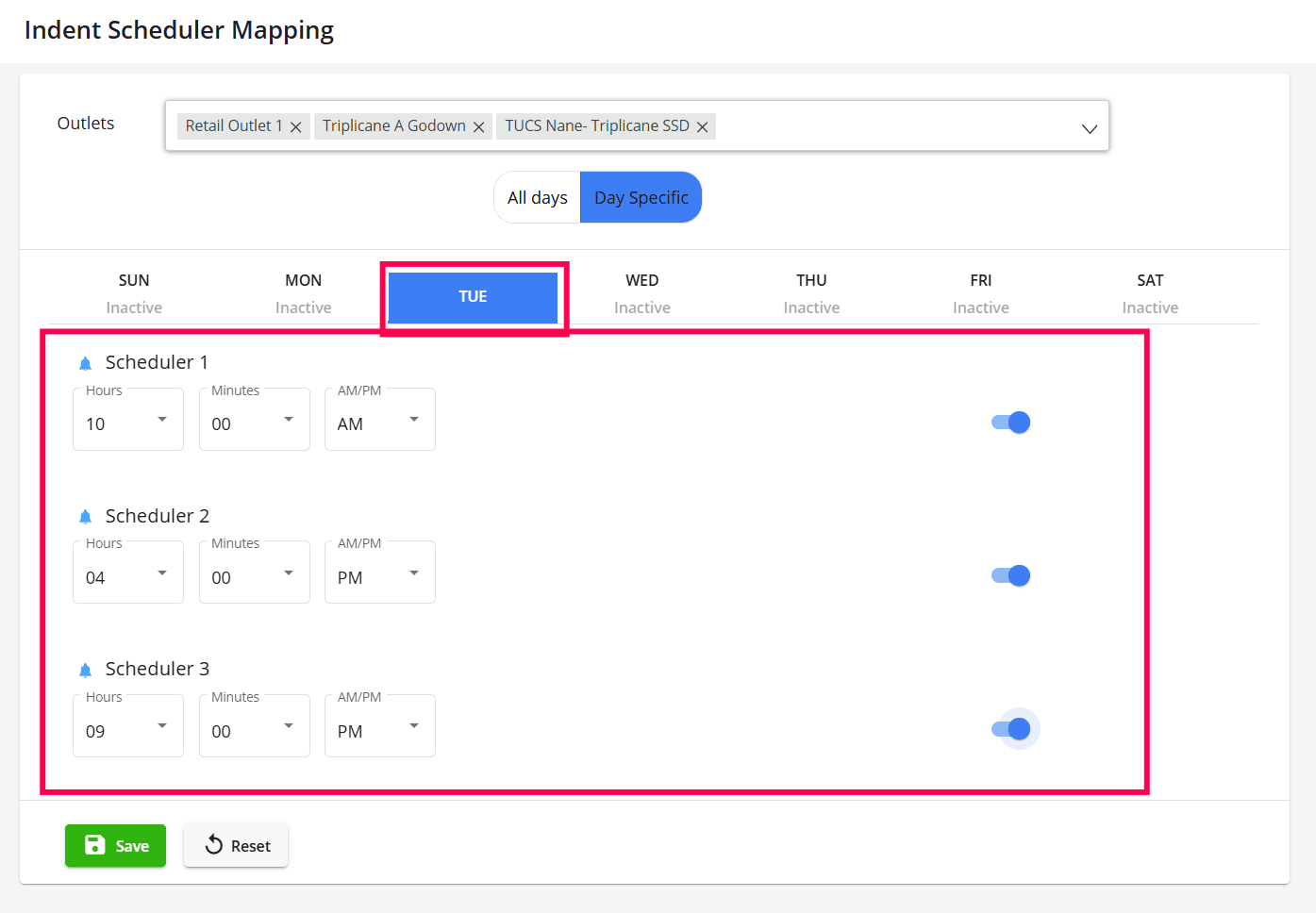This screenshot has width=1316, height=913.
Task: Click the Scheduler 2 bell icon
Action: click(85, 517)
